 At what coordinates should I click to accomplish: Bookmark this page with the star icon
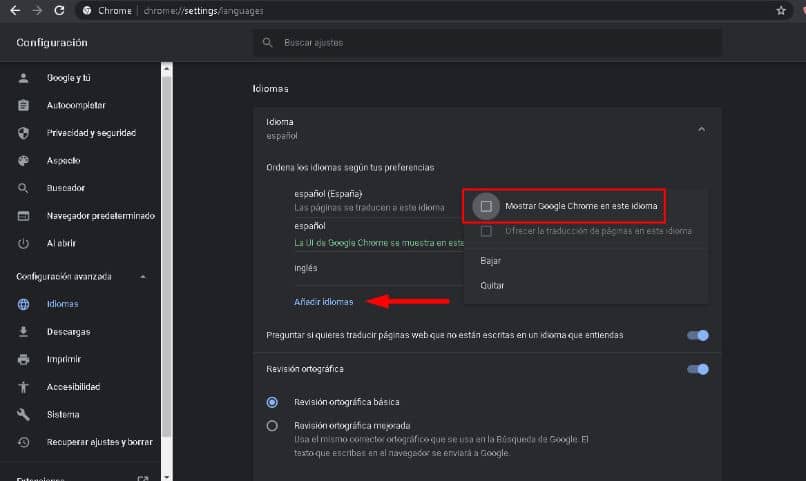(x=781, y=10)
